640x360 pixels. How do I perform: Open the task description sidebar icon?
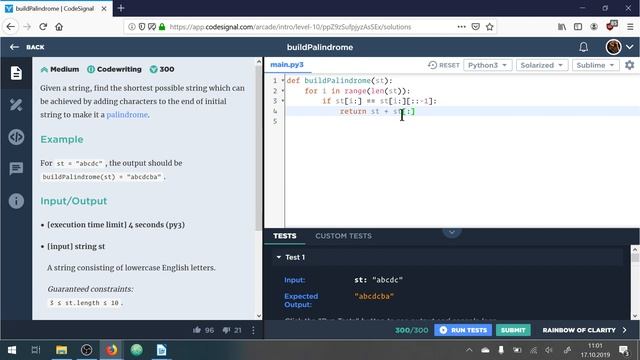click(16, 73)
